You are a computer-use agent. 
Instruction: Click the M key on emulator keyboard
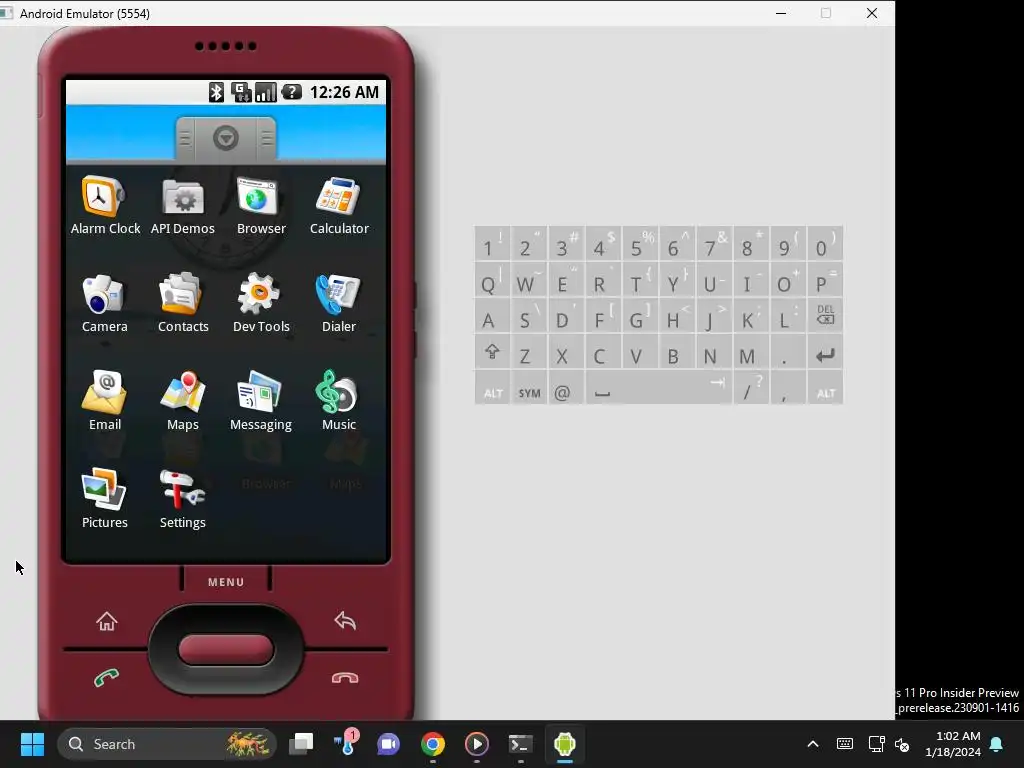pos(751,353)
